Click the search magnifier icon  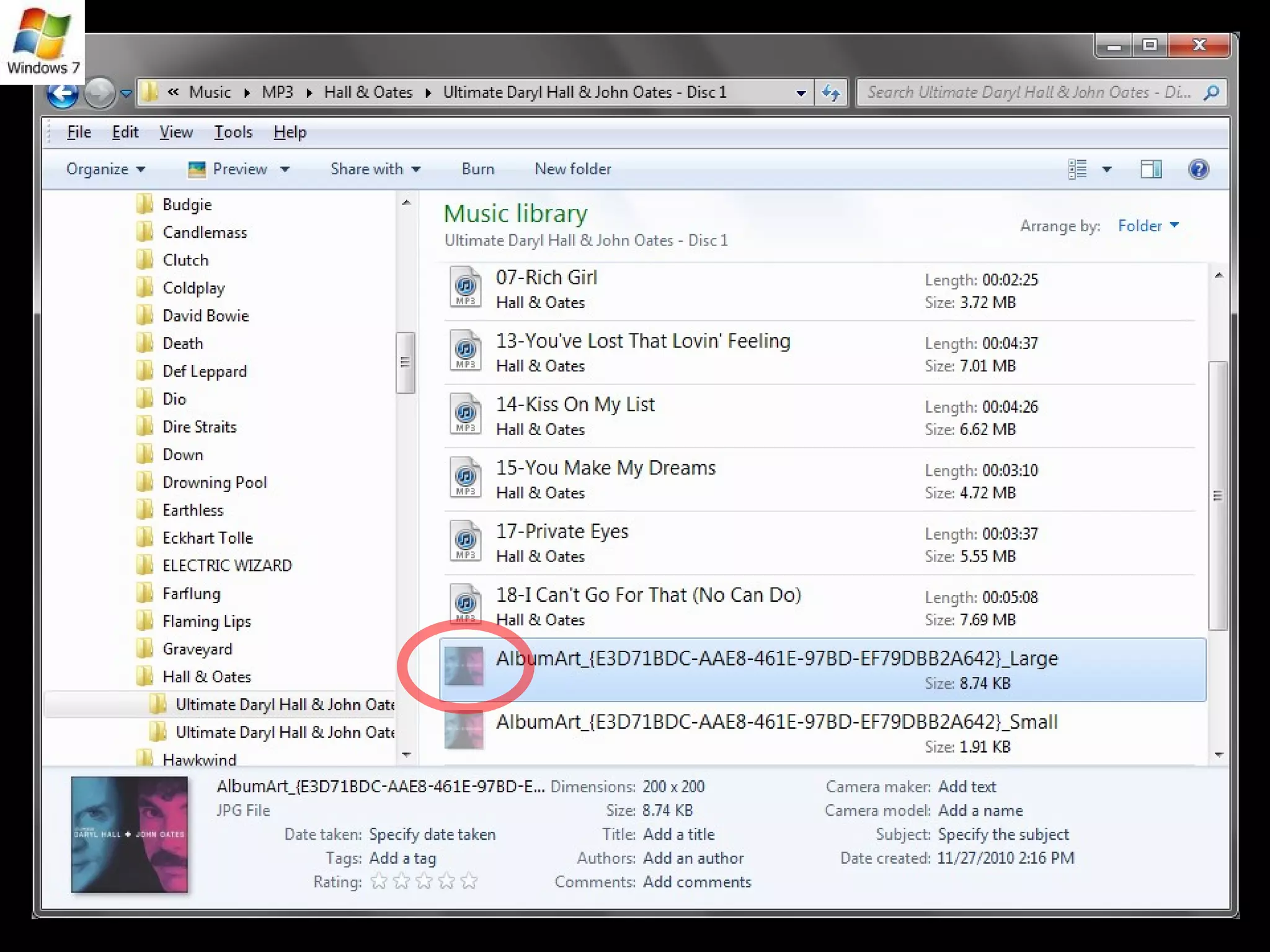(1211, 93)
